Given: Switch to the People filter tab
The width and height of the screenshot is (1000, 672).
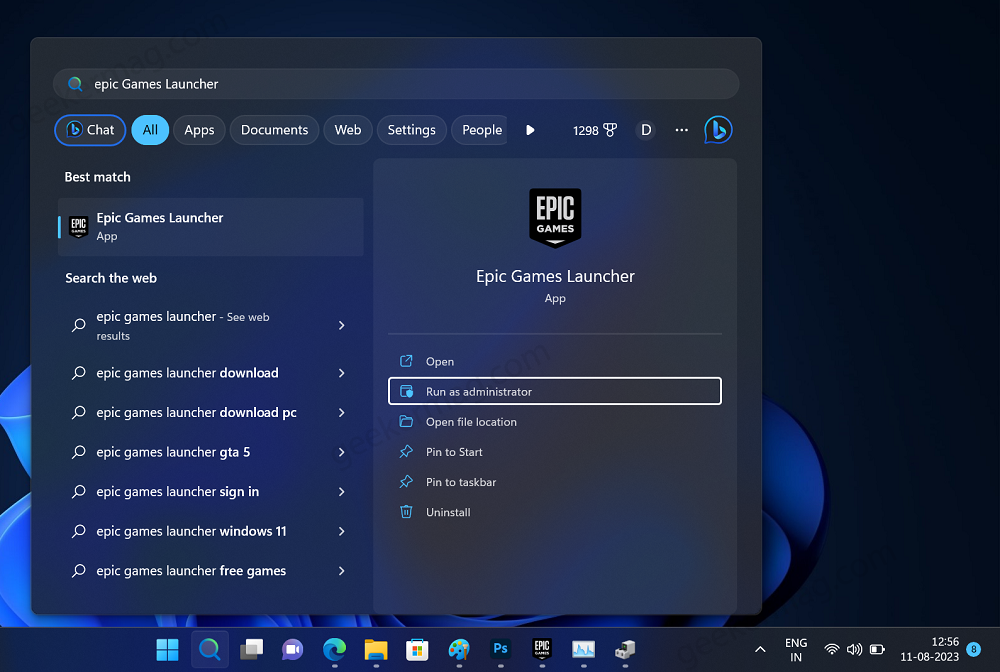Looking at the screenshot, I should point(480,130).
